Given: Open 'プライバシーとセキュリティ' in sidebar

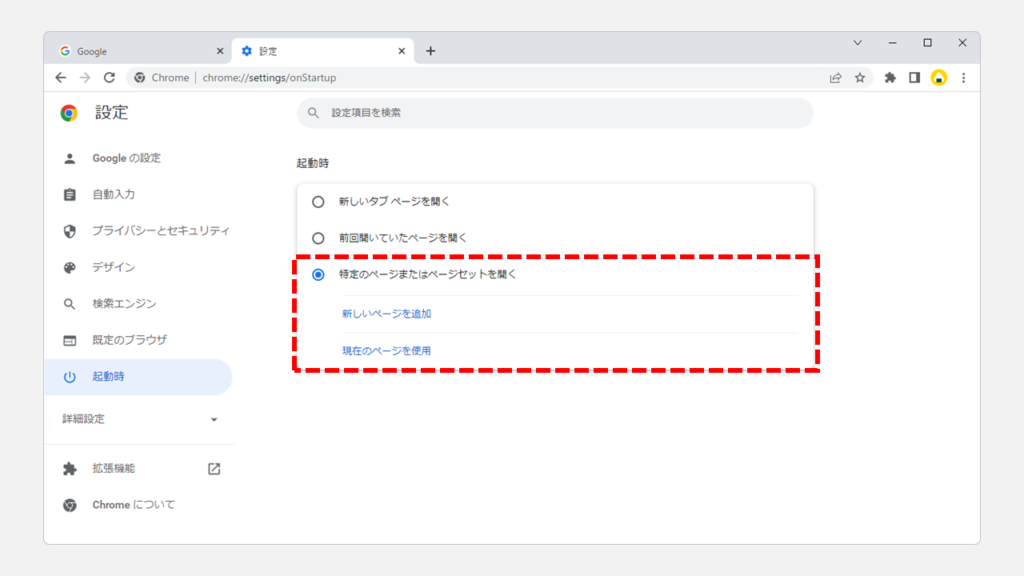Looking at the screenshot, I should (160, 231).
